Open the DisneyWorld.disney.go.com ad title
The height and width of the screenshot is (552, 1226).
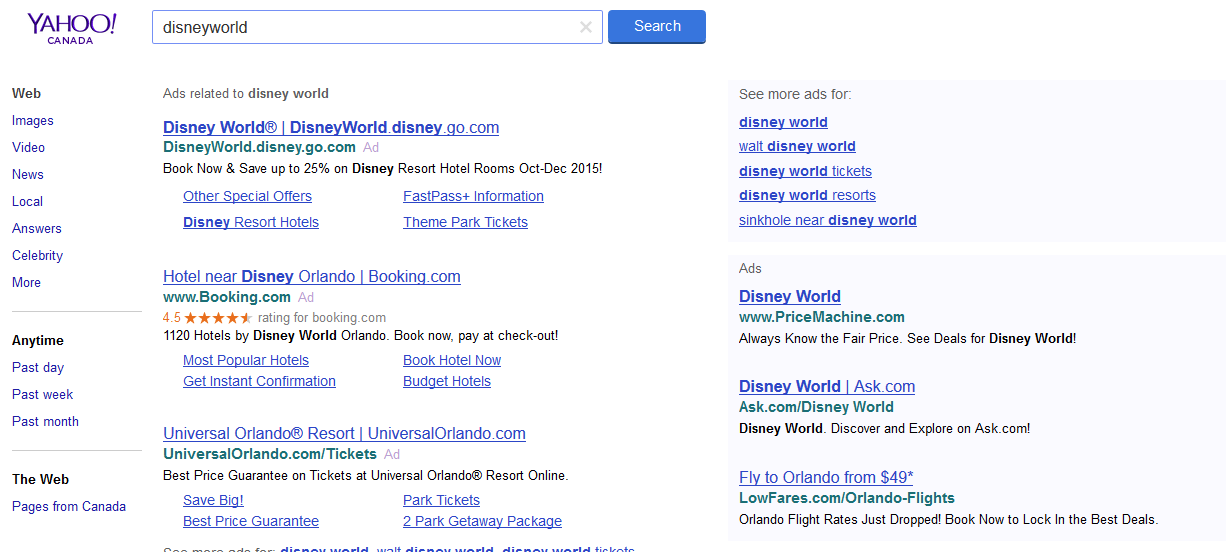(330, 128)
